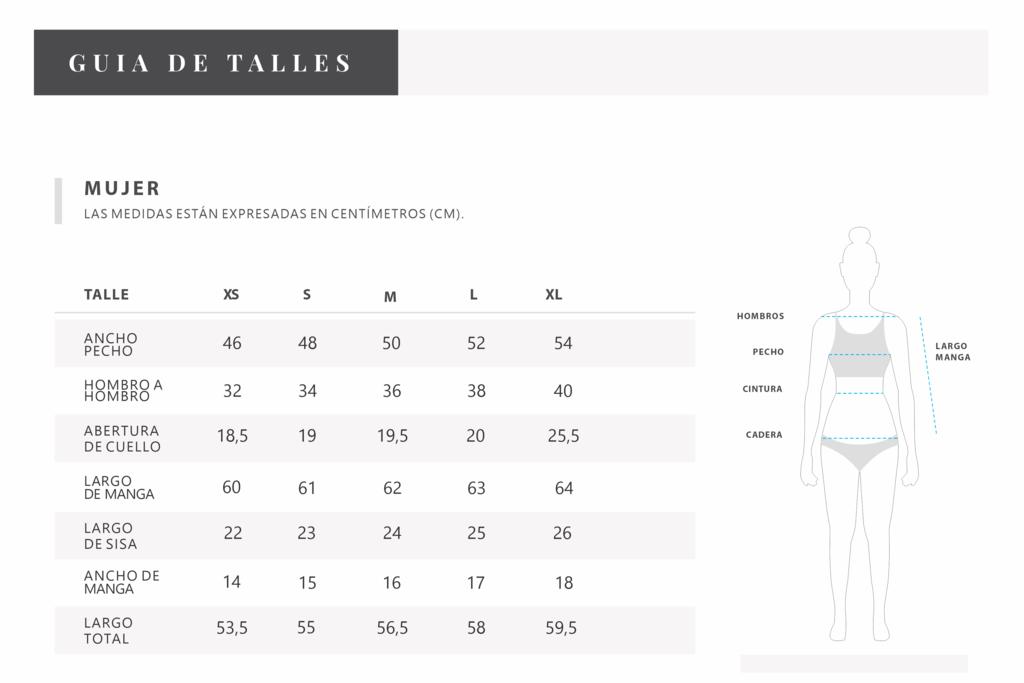Screen dimensions: 1024x683
Task: Click the LARGO DE MANGA row label
Action: 119,487
